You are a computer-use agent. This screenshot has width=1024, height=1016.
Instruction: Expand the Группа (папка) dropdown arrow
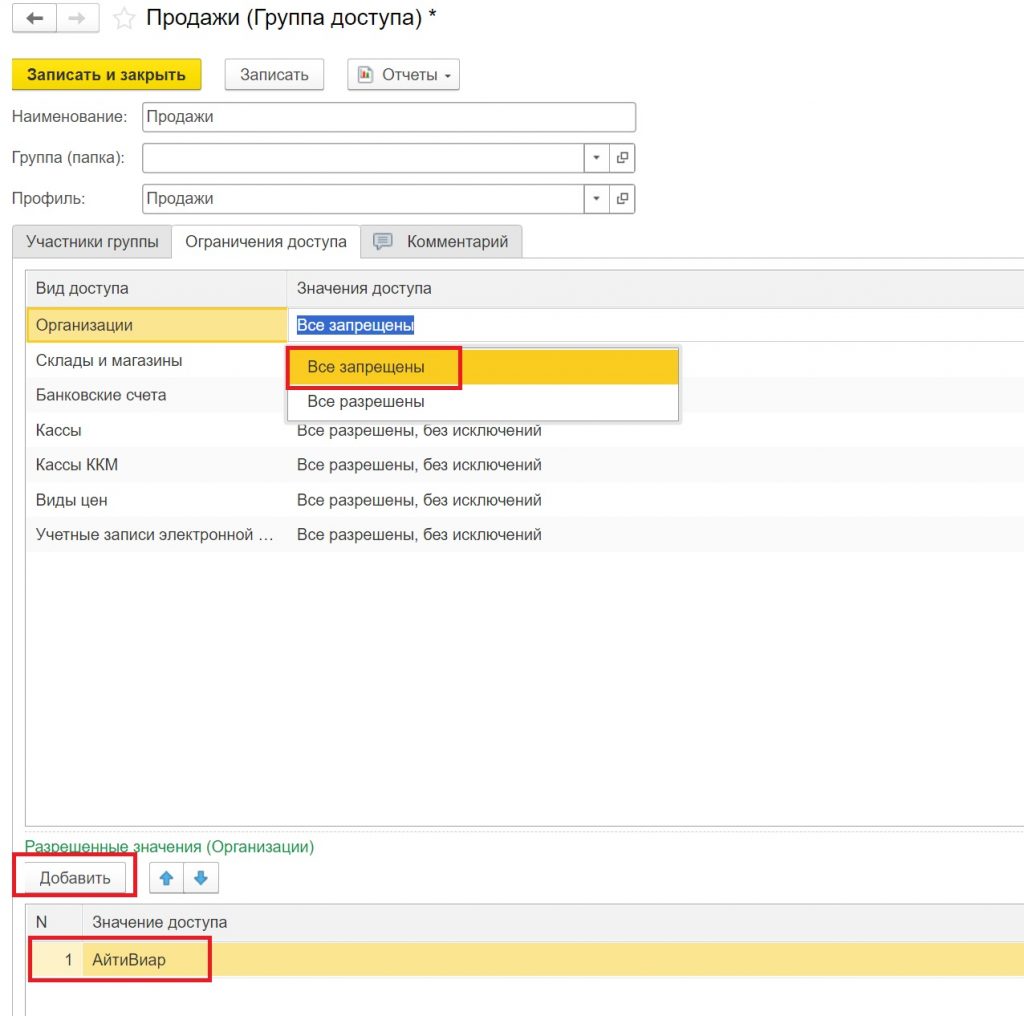[596, 157]
